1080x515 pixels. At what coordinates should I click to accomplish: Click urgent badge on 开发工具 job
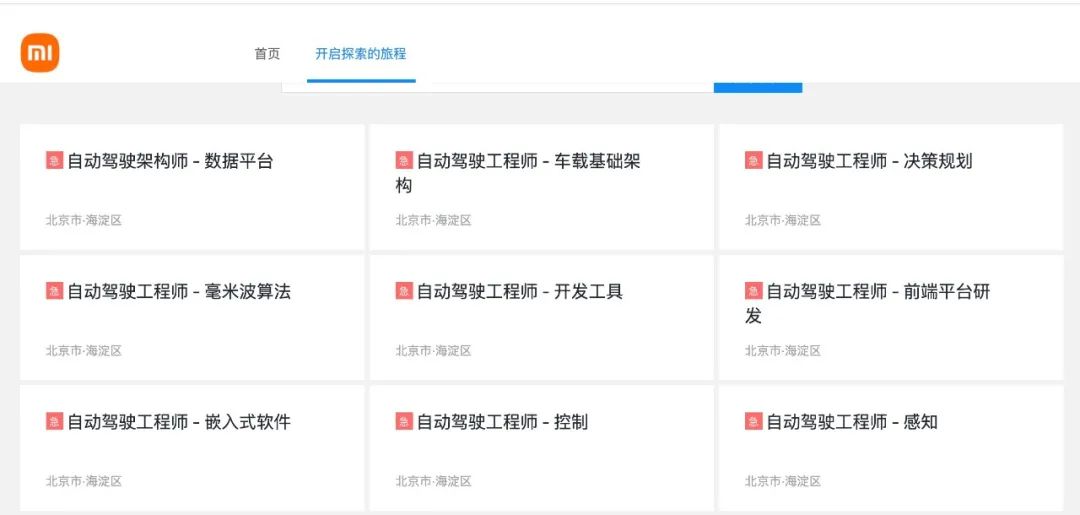click(404, 291)
